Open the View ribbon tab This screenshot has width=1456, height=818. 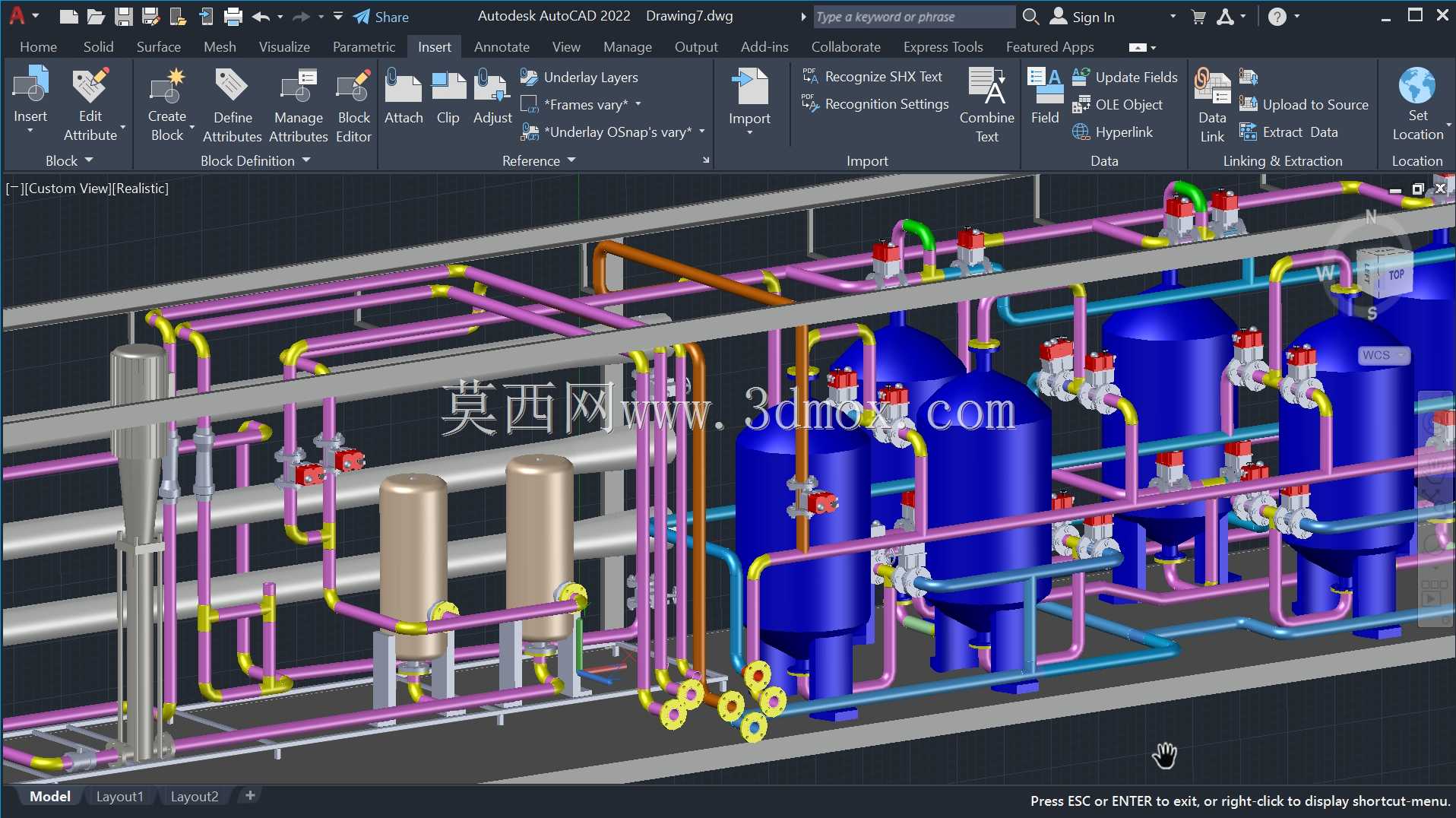tap(566, 46)
